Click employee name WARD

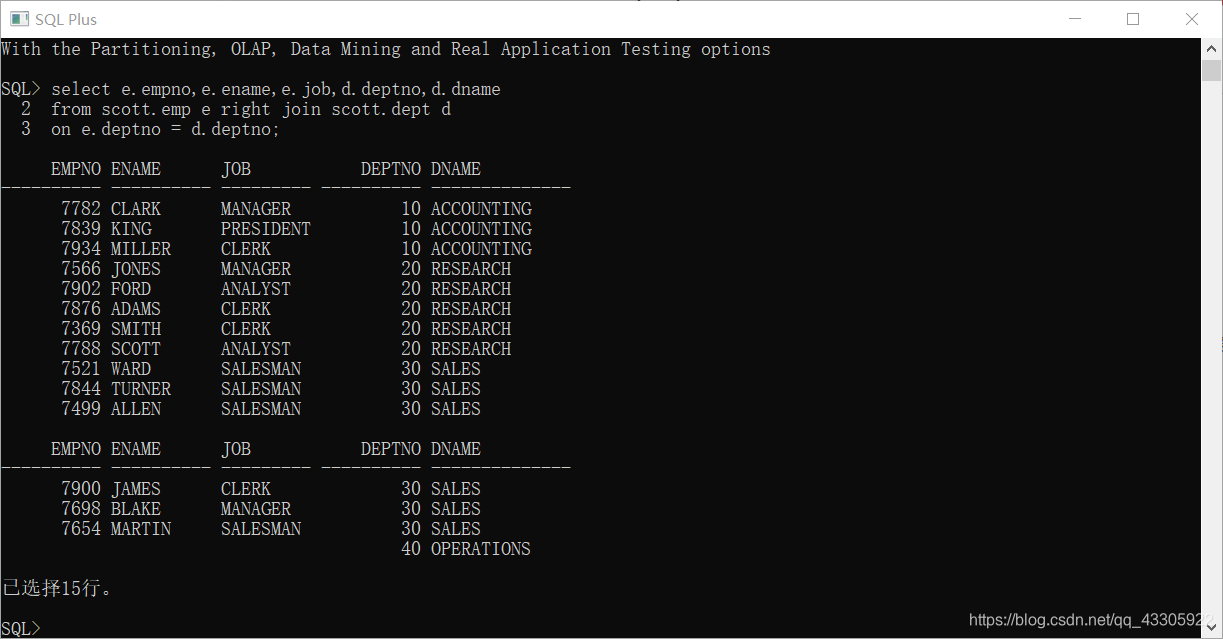(x=131, y=369)
